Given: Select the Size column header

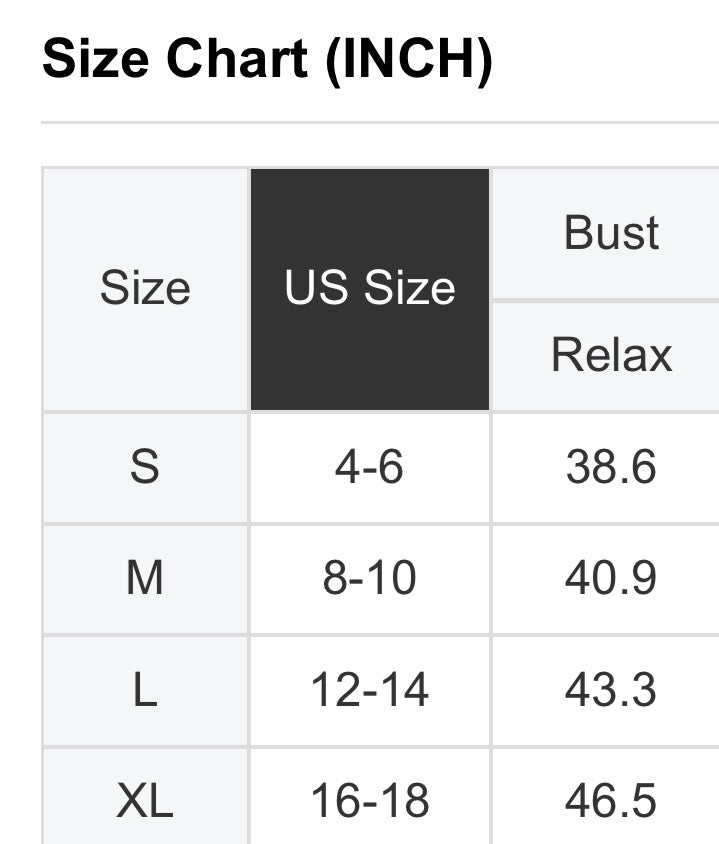Looking at the screenshot, I should point(145,289).
